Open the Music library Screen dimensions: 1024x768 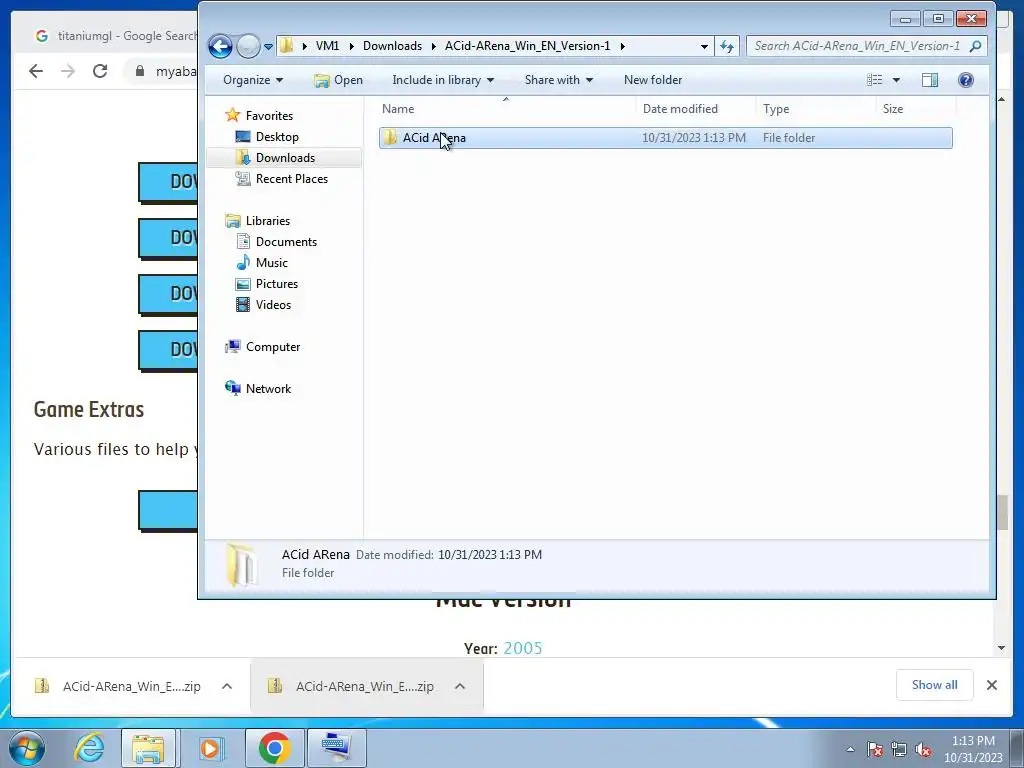pyautogui.click(x=272, y=263)
